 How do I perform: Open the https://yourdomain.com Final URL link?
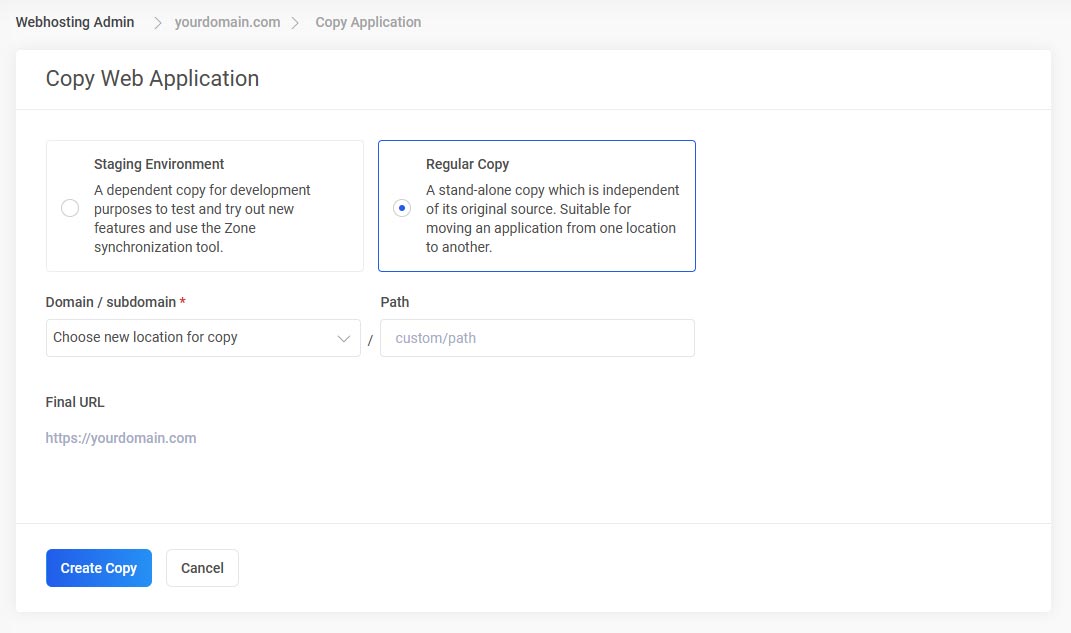pos(121,437)
